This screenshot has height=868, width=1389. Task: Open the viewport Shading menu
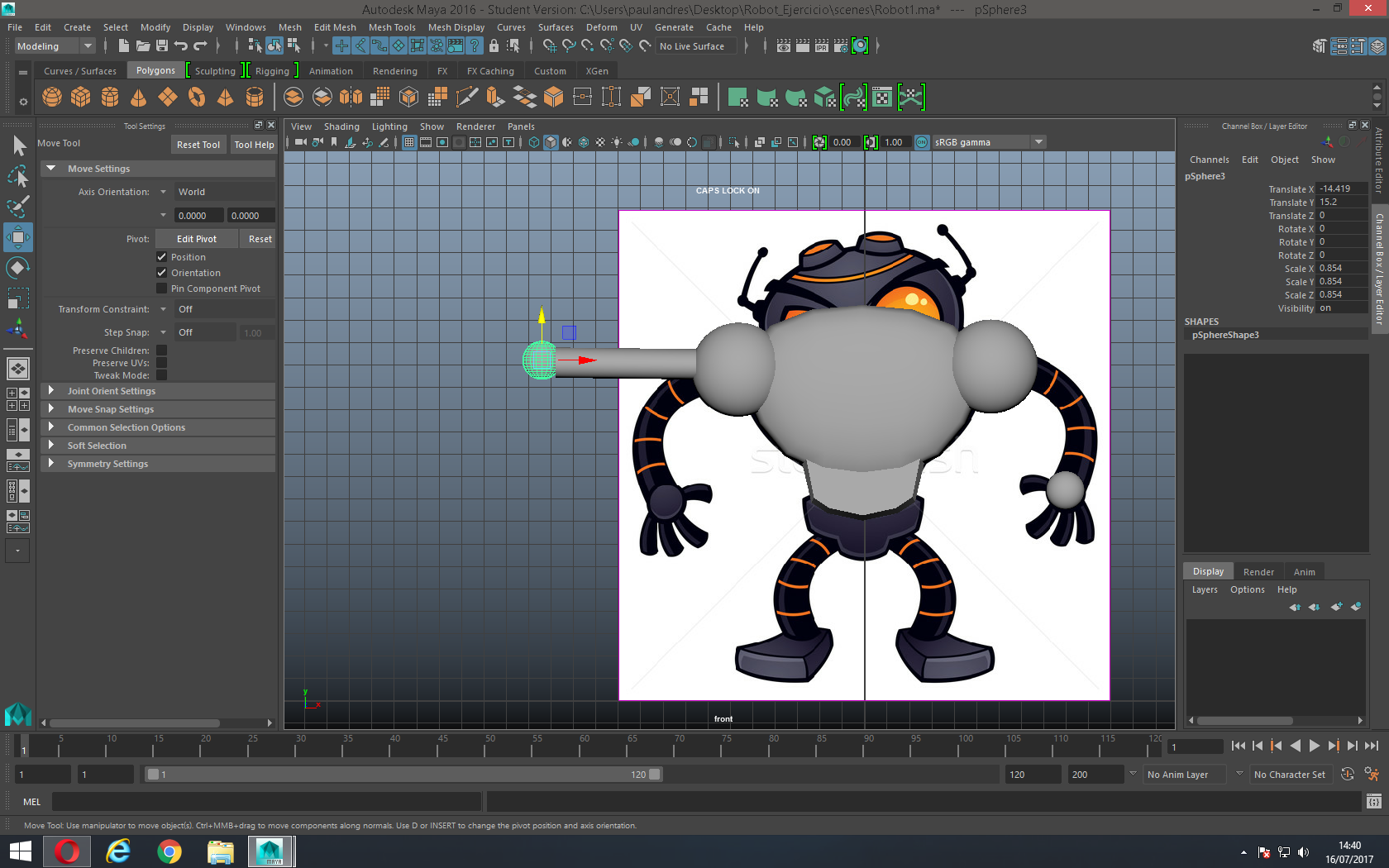point(341,126)
